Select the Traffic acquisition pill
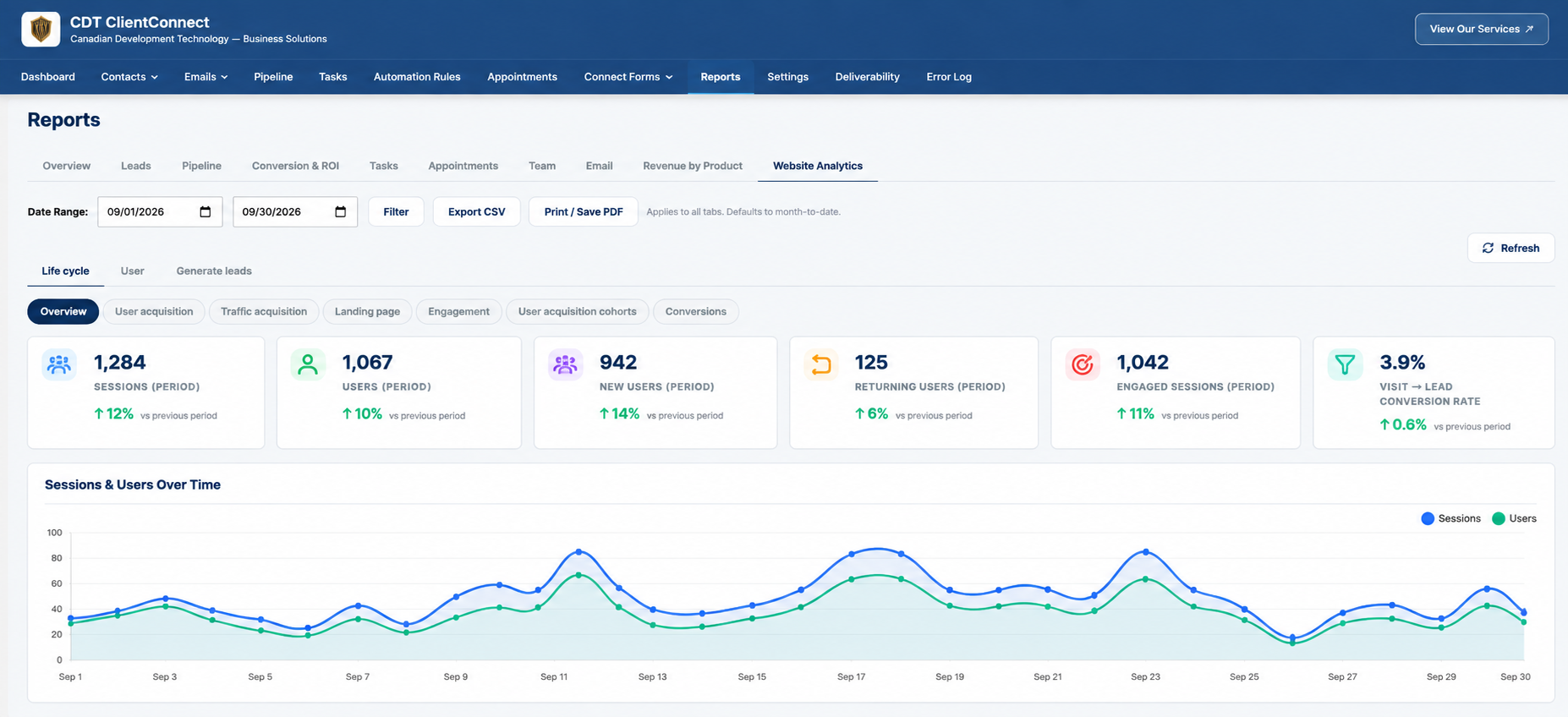This screenshot has height=717, width=1568. tap(264, 312)
